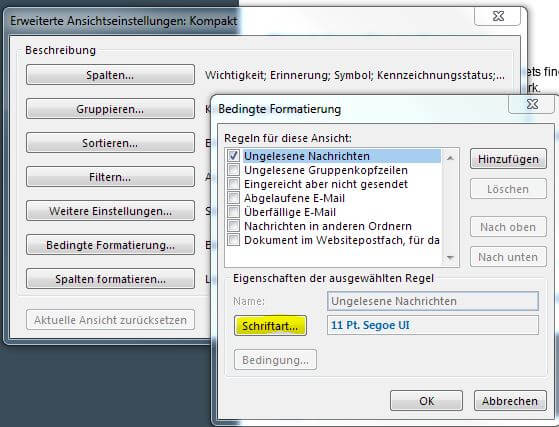Open the Spalten... column settings
This screenshot has width=559, height=427.
tap(110, 74)
